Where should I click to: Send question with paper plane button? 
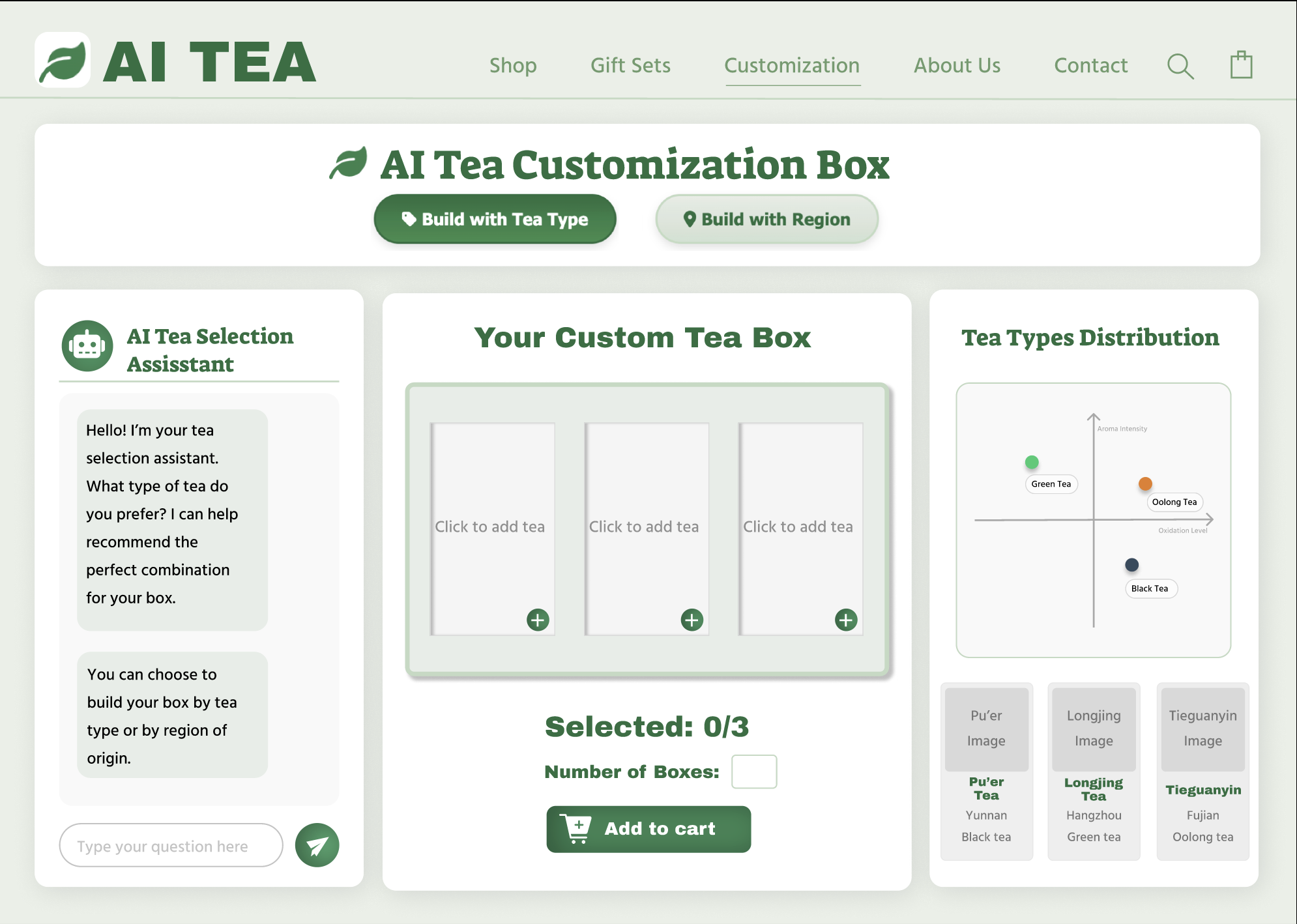(317, 845)
